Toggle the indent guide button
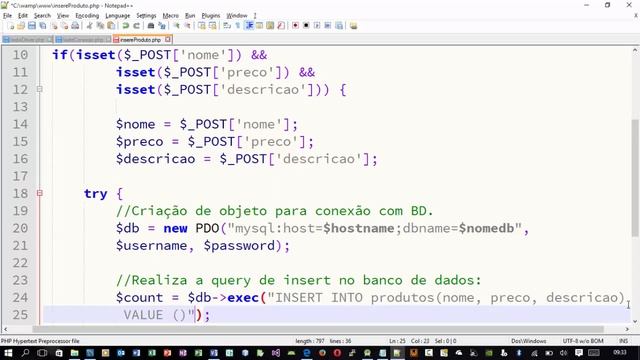640x360 pixels. coord(249,26)
